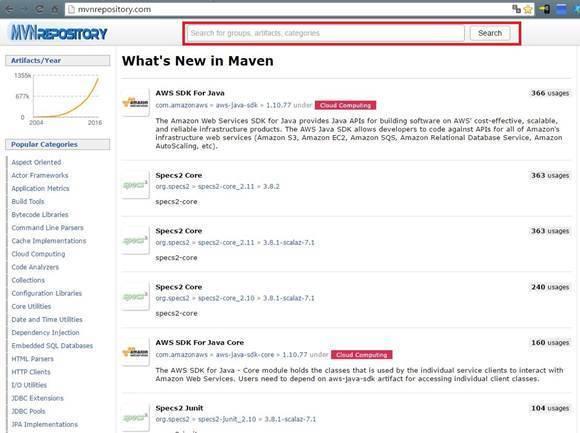Open the 240 usages link
This screenshot has width=580, height=433.
[550, 287]
